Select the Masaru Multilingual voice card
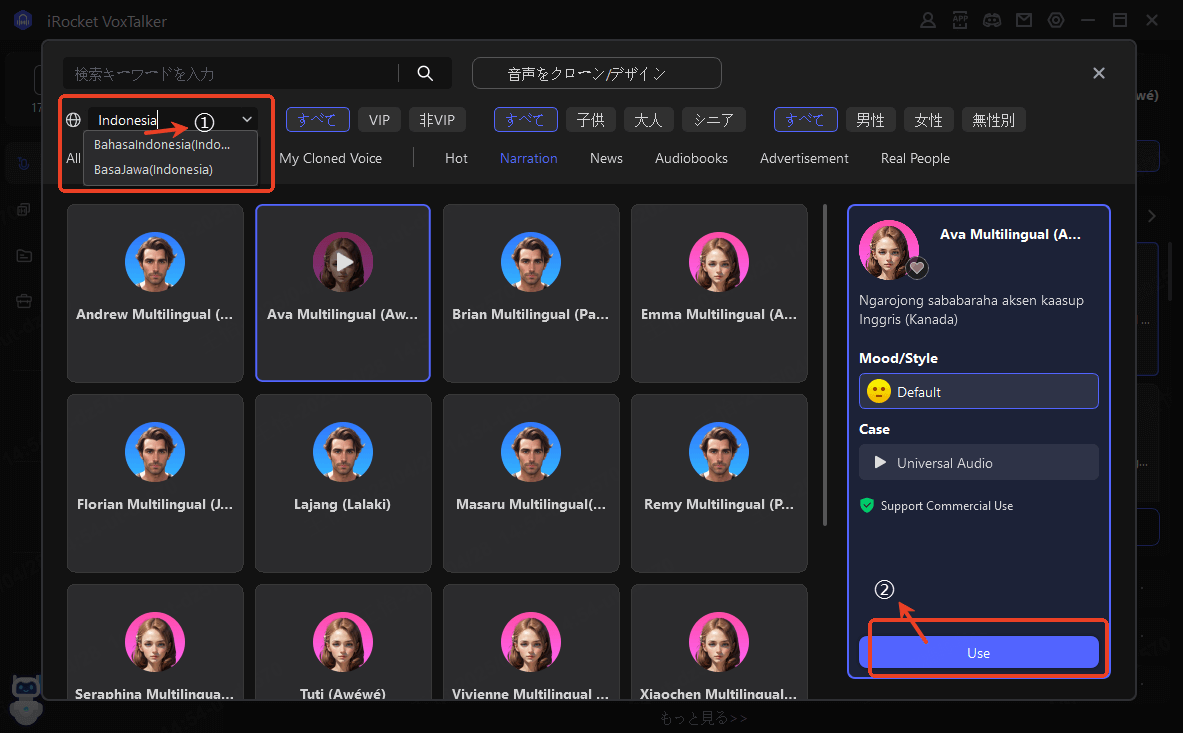 point(531,483)
